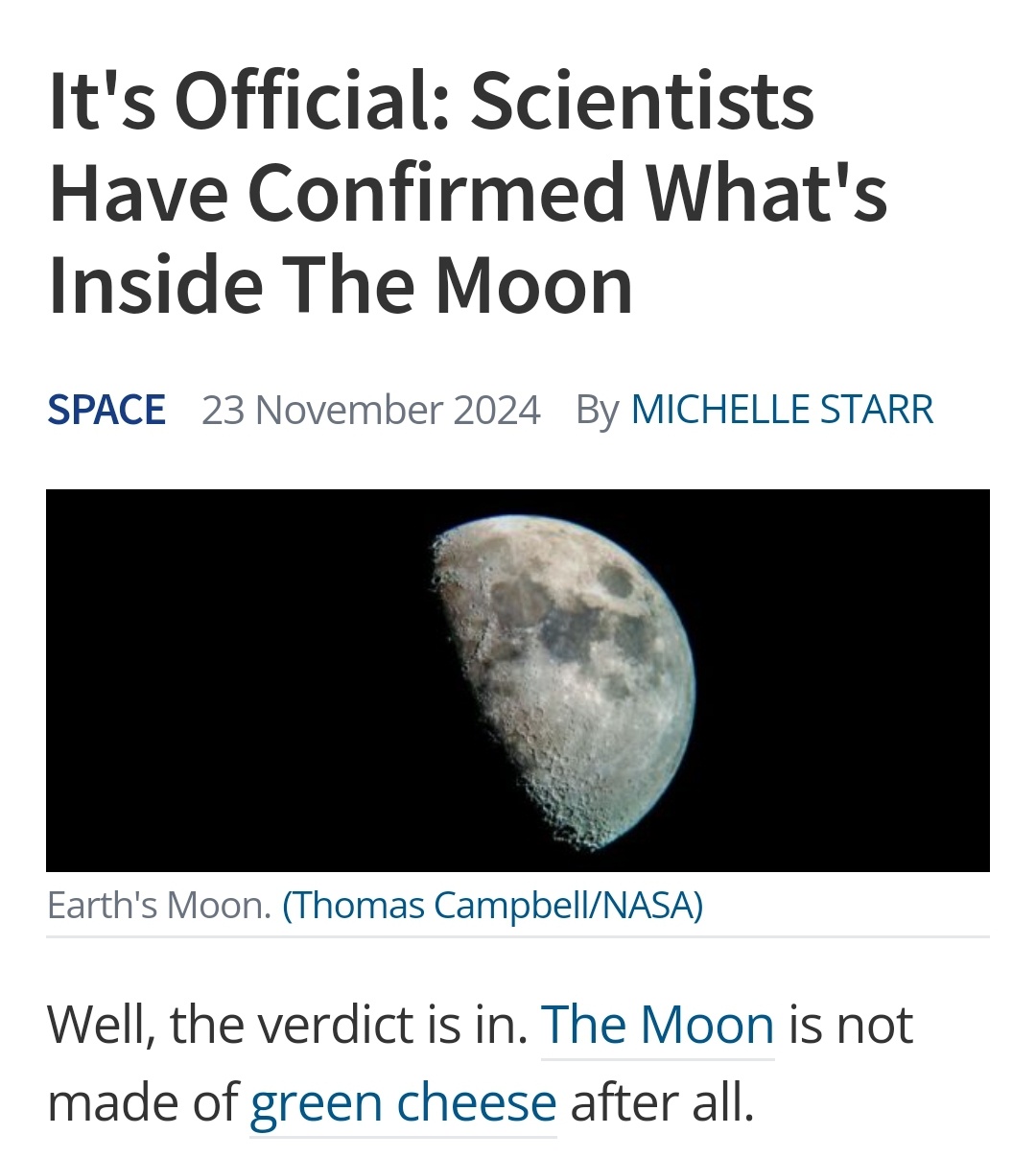Open the SPACE category link

click(x=106, y=410)
